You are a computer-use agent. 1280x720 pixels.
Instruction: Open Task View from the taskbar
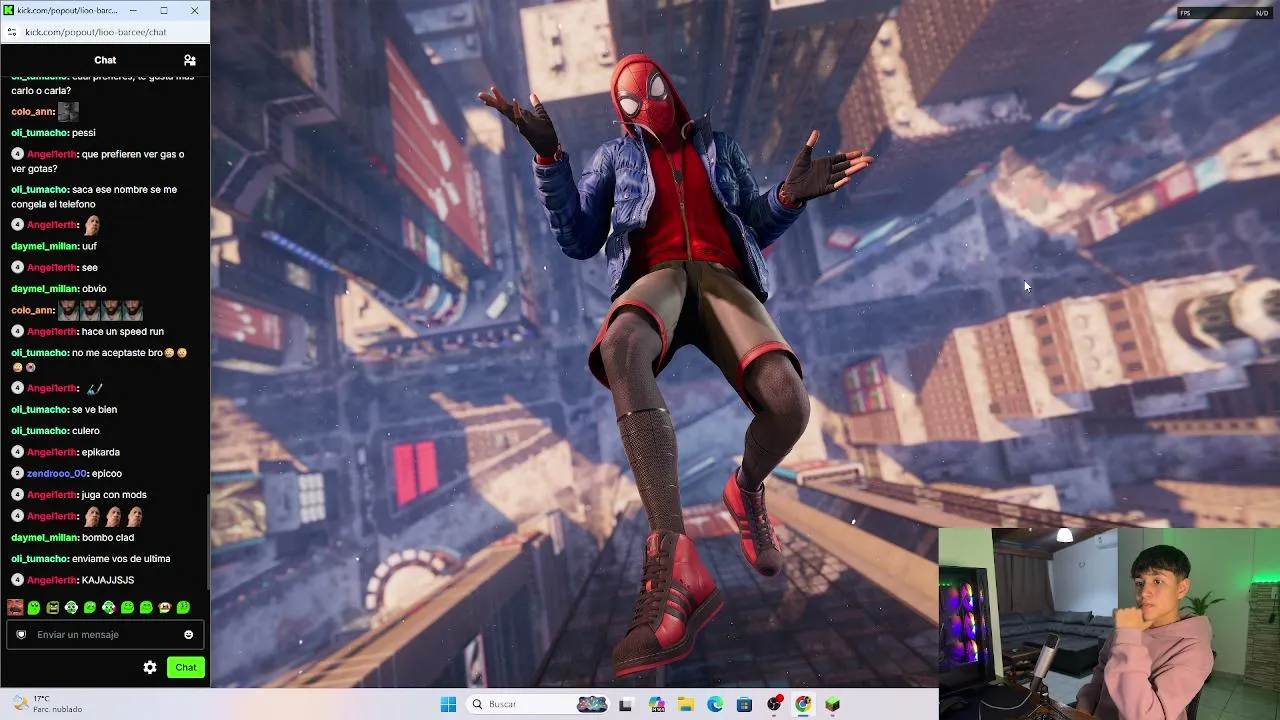(625, 704)
